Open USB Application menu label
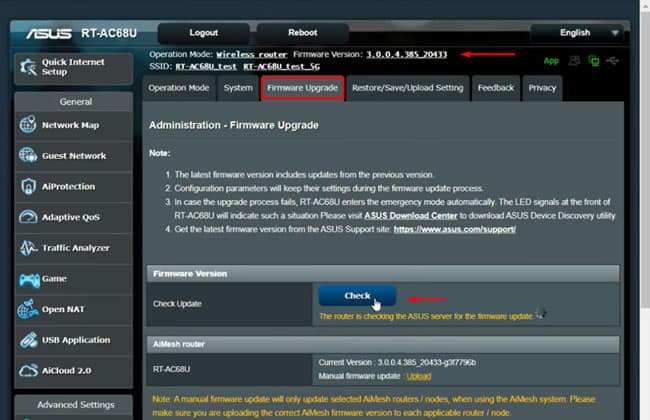Image resolution: width=650 pixels, height=420 pixels. point(76,340)
